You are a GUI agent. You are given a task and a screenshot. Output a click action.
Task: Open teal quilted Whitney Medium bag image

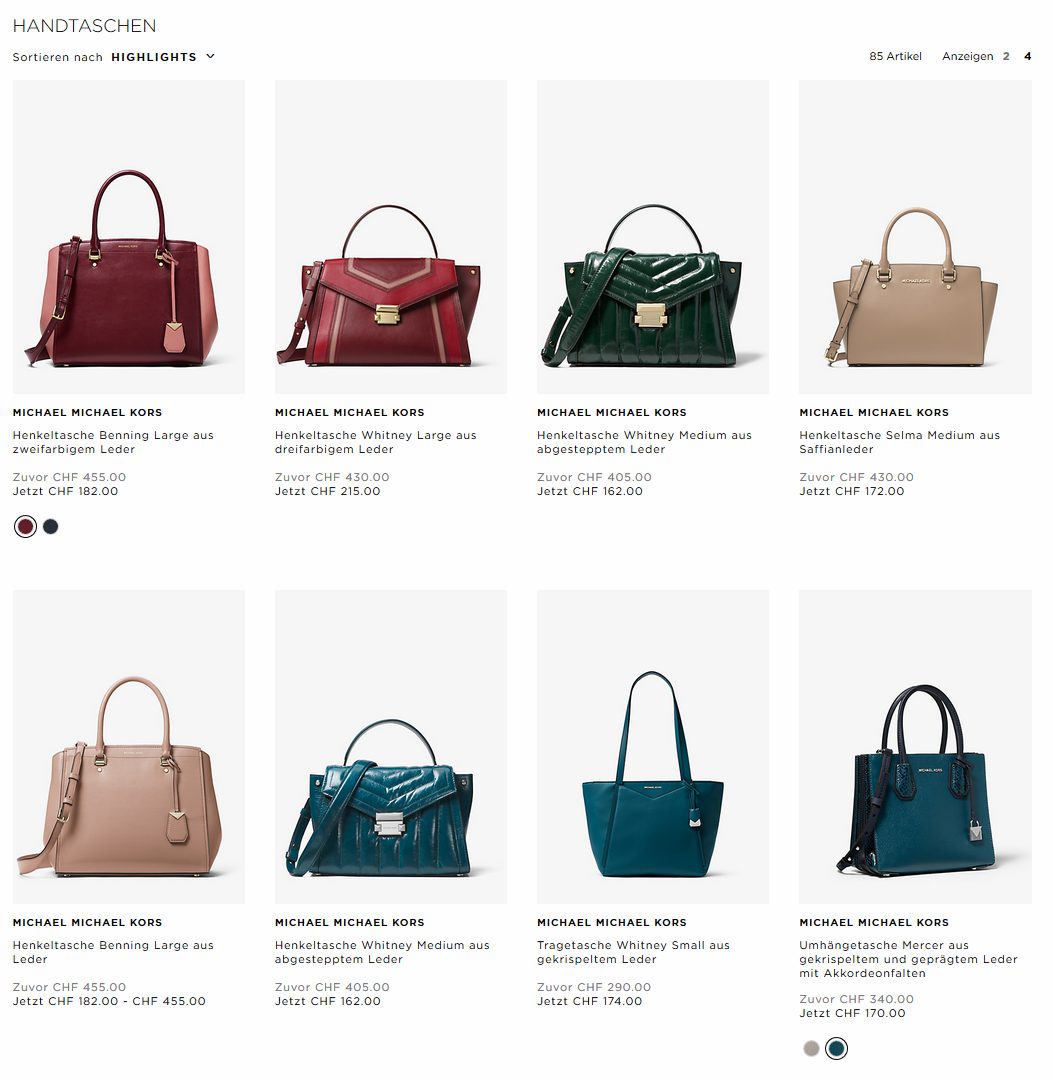[390, 747]
